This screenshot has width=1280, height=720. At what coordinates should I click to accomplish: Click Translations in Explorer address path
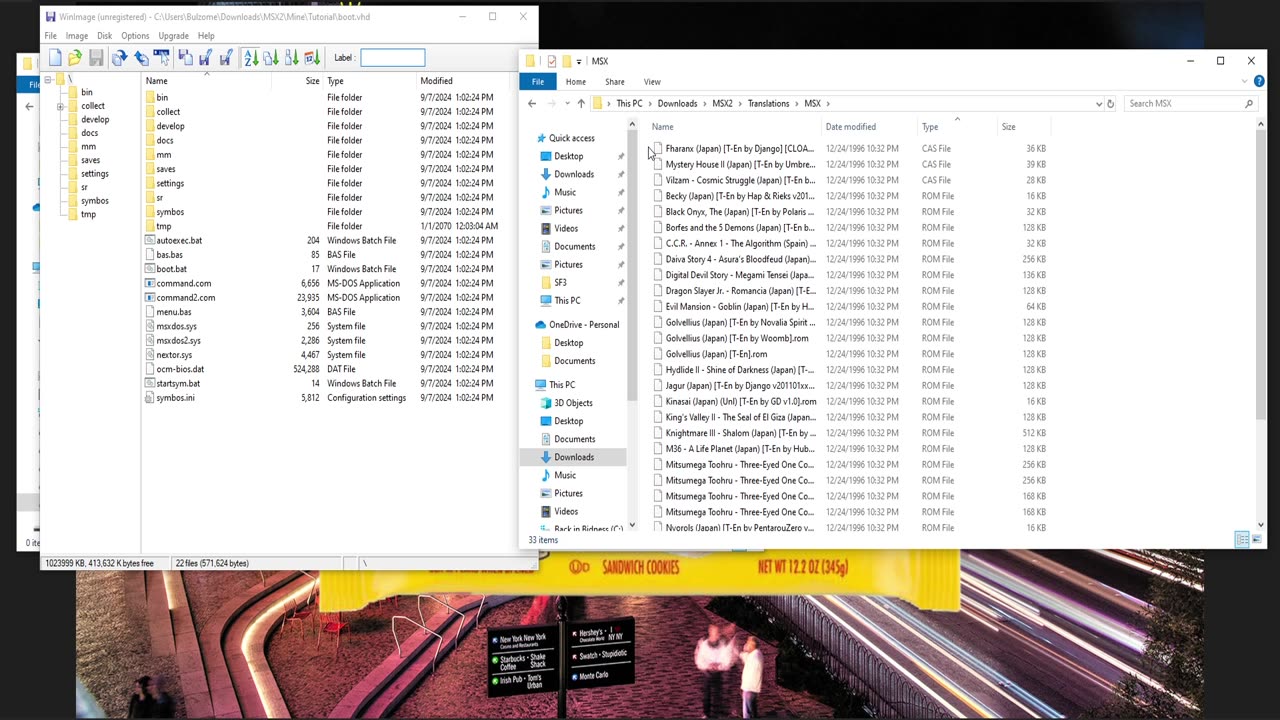768,104
